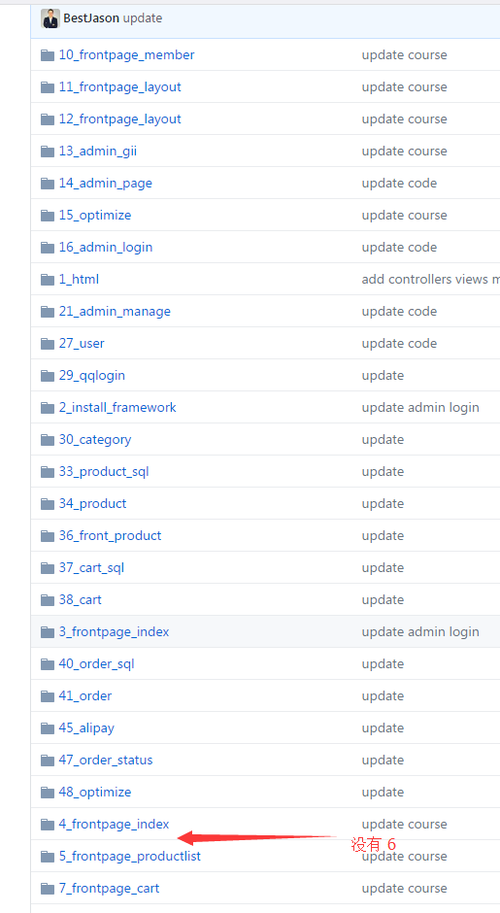
Task: Open the BestJason author link
Action: click(91, 18)
